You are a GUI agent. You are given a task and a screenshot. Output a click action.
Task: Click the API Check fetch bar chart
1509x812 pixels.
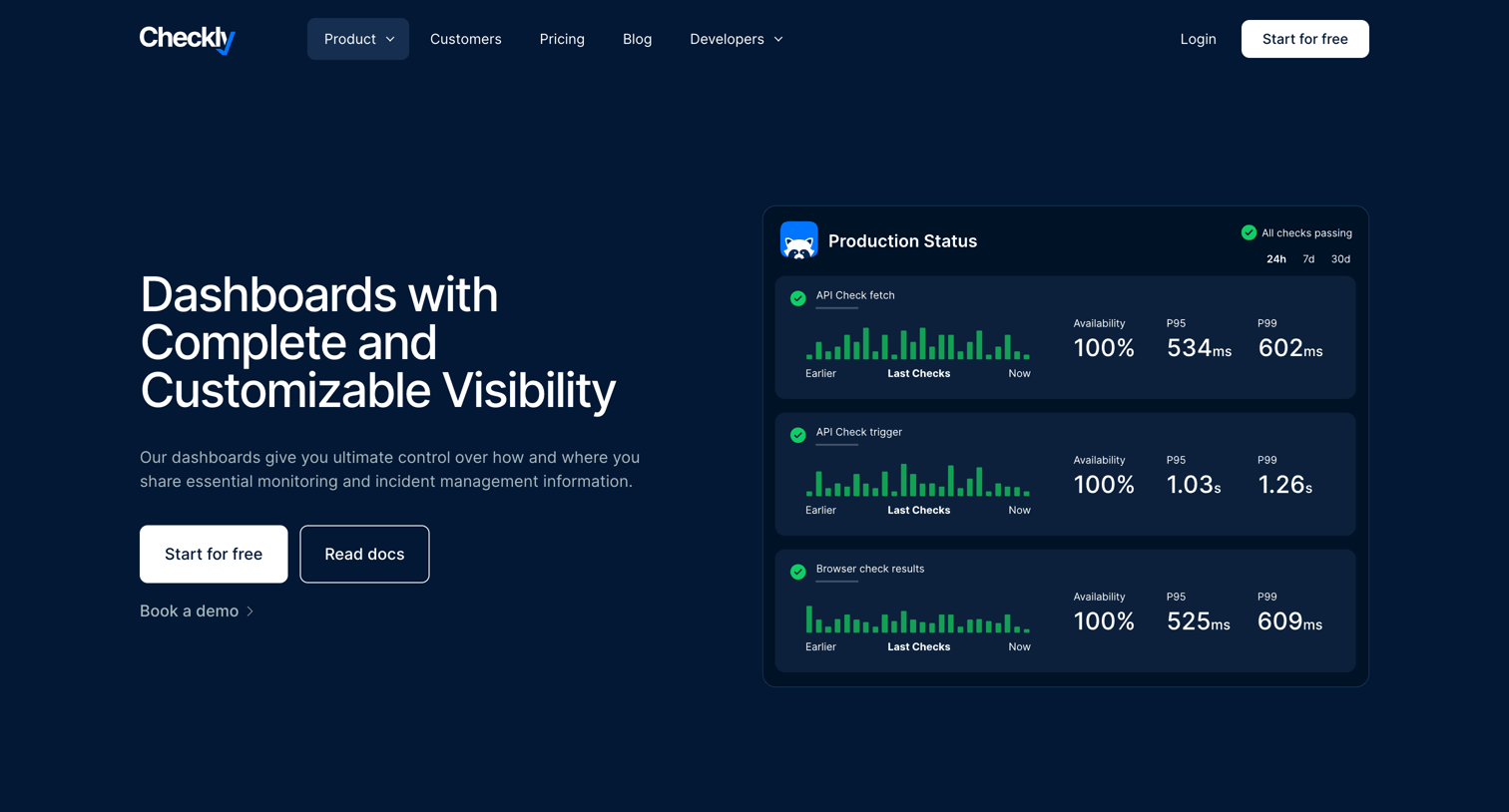(x=918, y=343)
